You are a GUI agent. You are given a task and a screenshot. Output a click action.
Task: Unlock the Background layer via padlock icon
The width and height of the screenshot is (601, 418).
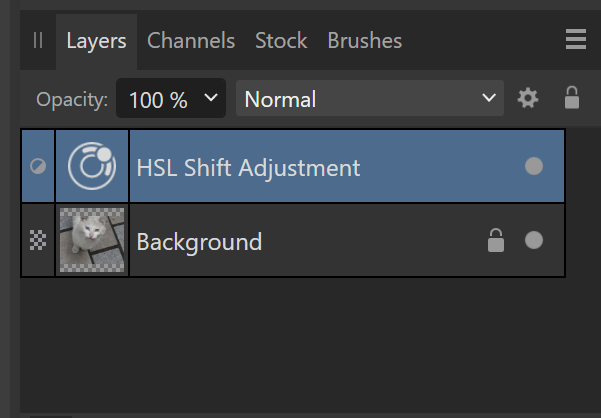point(495,240)
